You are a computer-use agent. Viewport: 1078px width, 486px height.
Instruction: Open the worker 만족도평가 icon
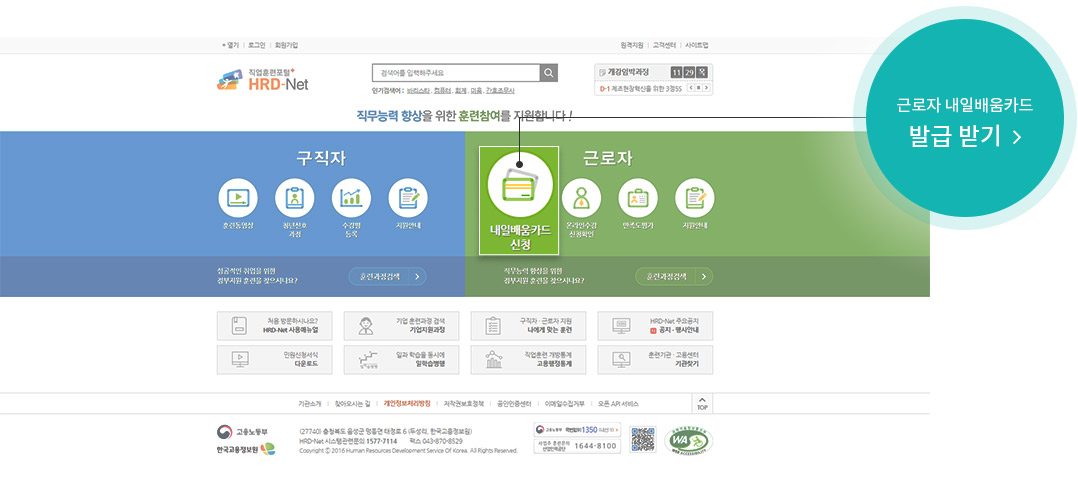(x=638, y=198)
